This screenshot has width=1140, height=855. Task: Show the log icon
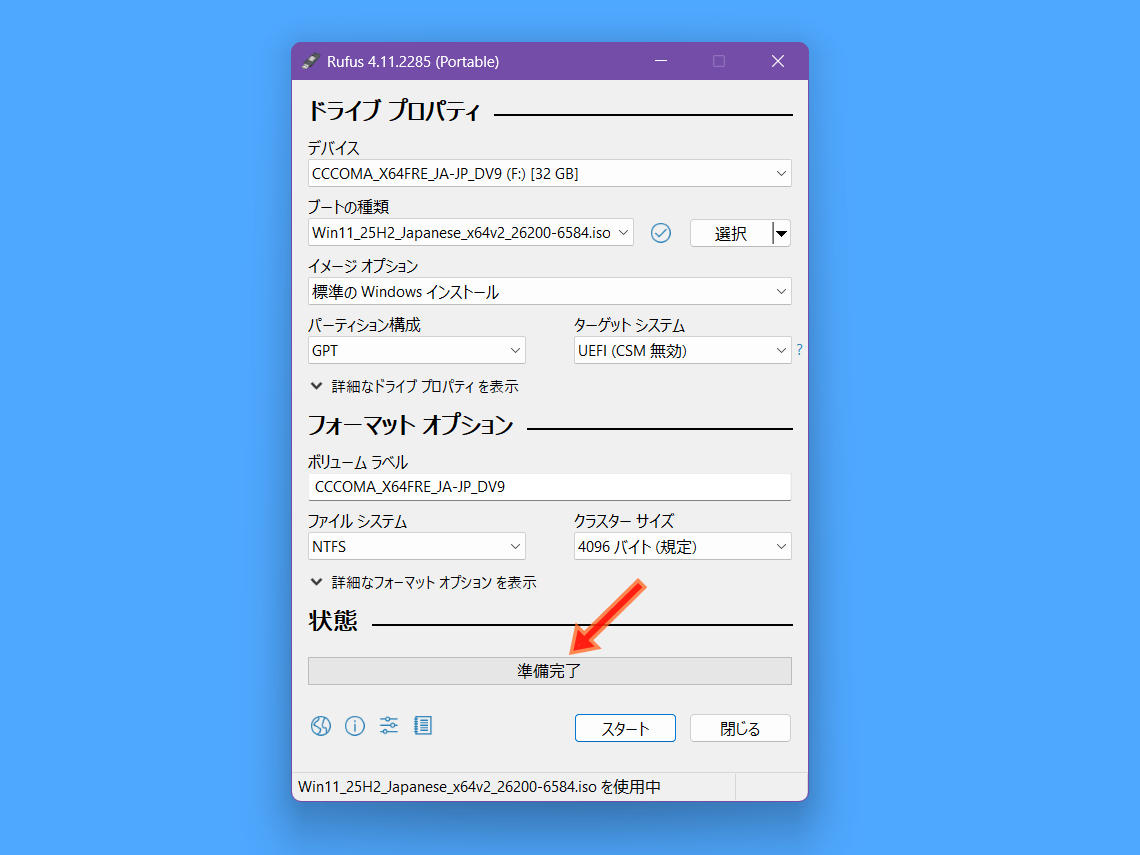pos(423,726)
